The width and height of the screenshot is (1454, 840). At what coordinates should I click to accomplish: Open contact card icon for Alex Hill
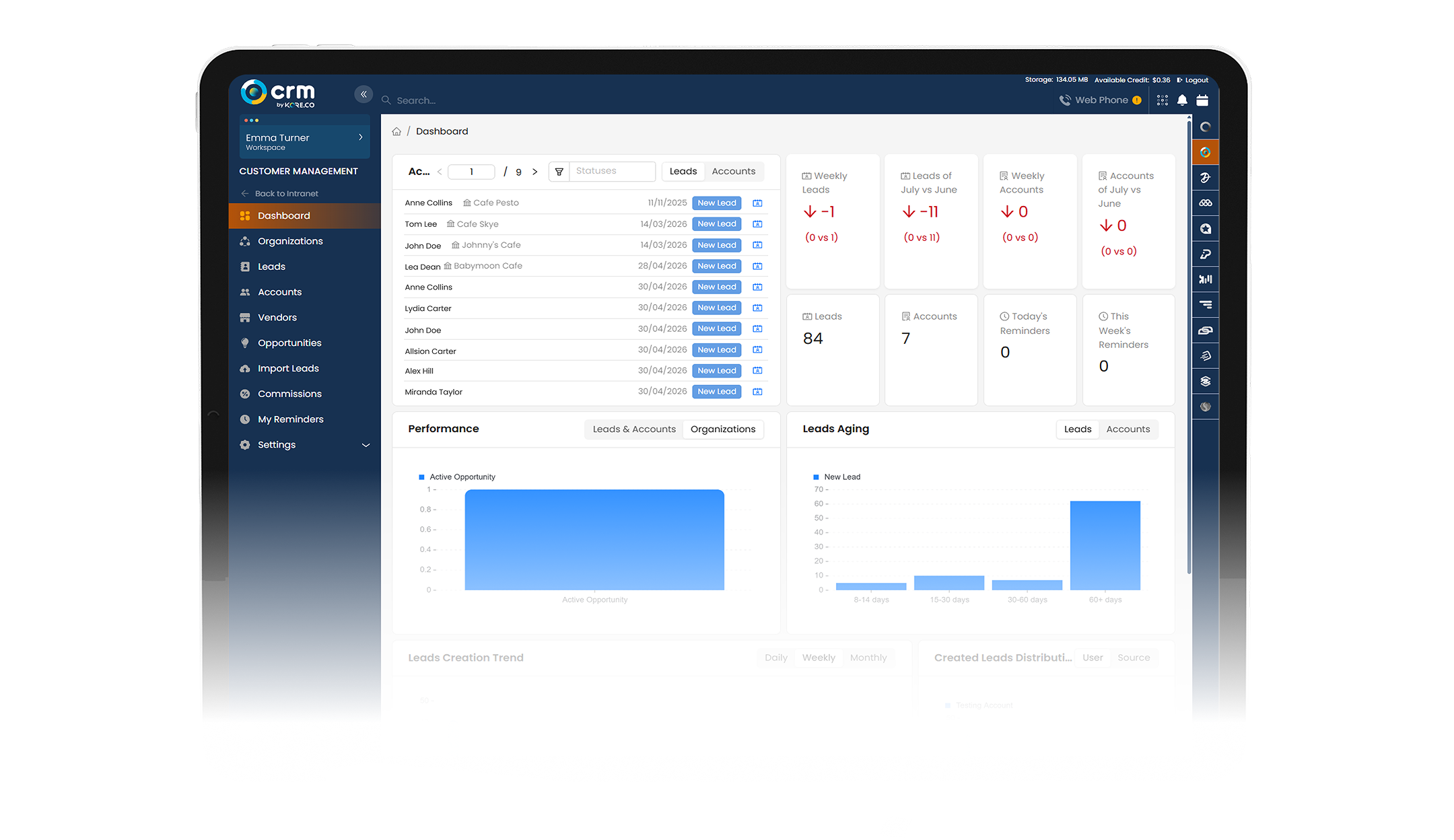[757, 371]
